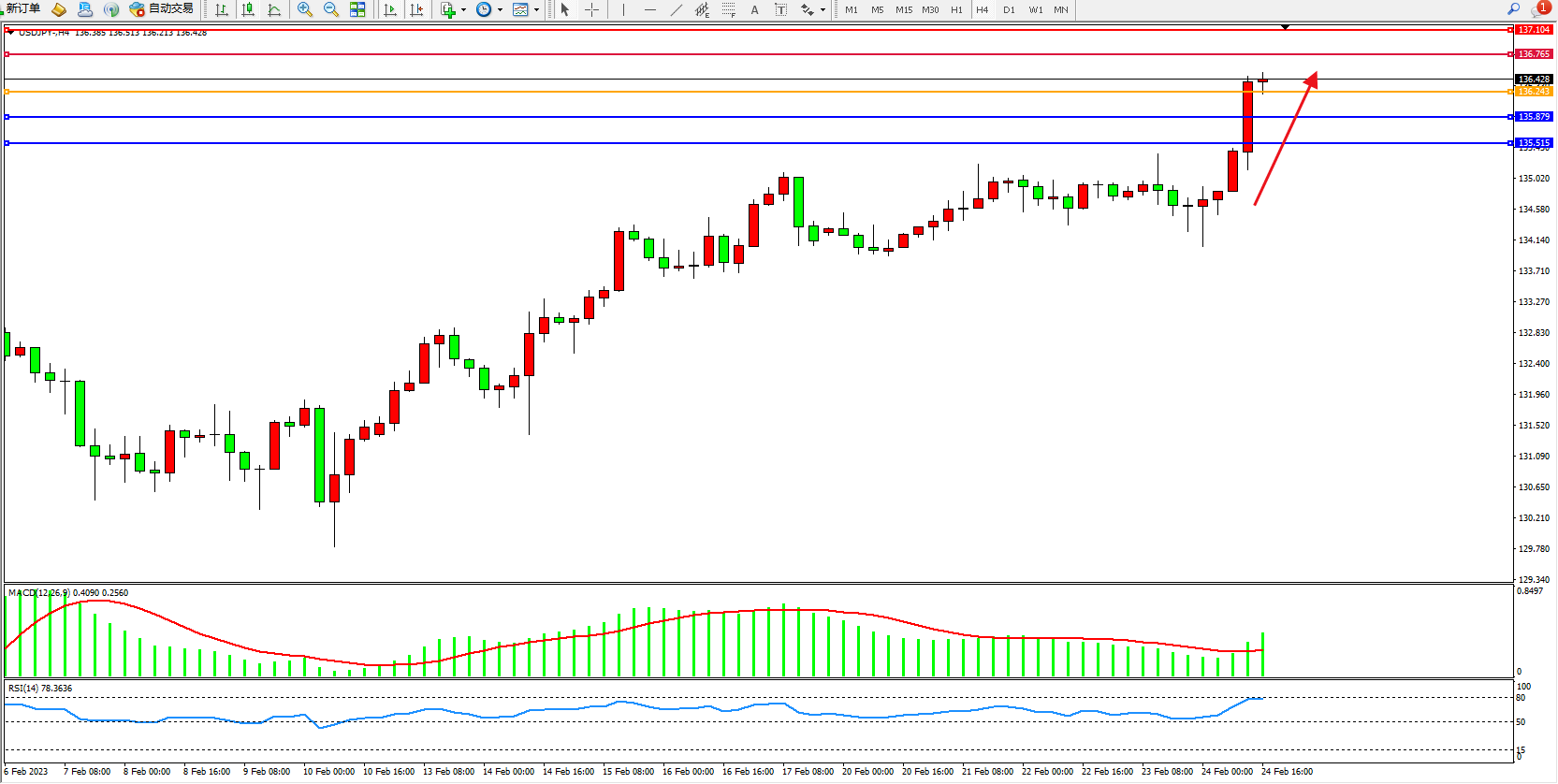Open the chart templates dropdown arrow
Screen dimensions: 1558x784
tap(536, 10)
